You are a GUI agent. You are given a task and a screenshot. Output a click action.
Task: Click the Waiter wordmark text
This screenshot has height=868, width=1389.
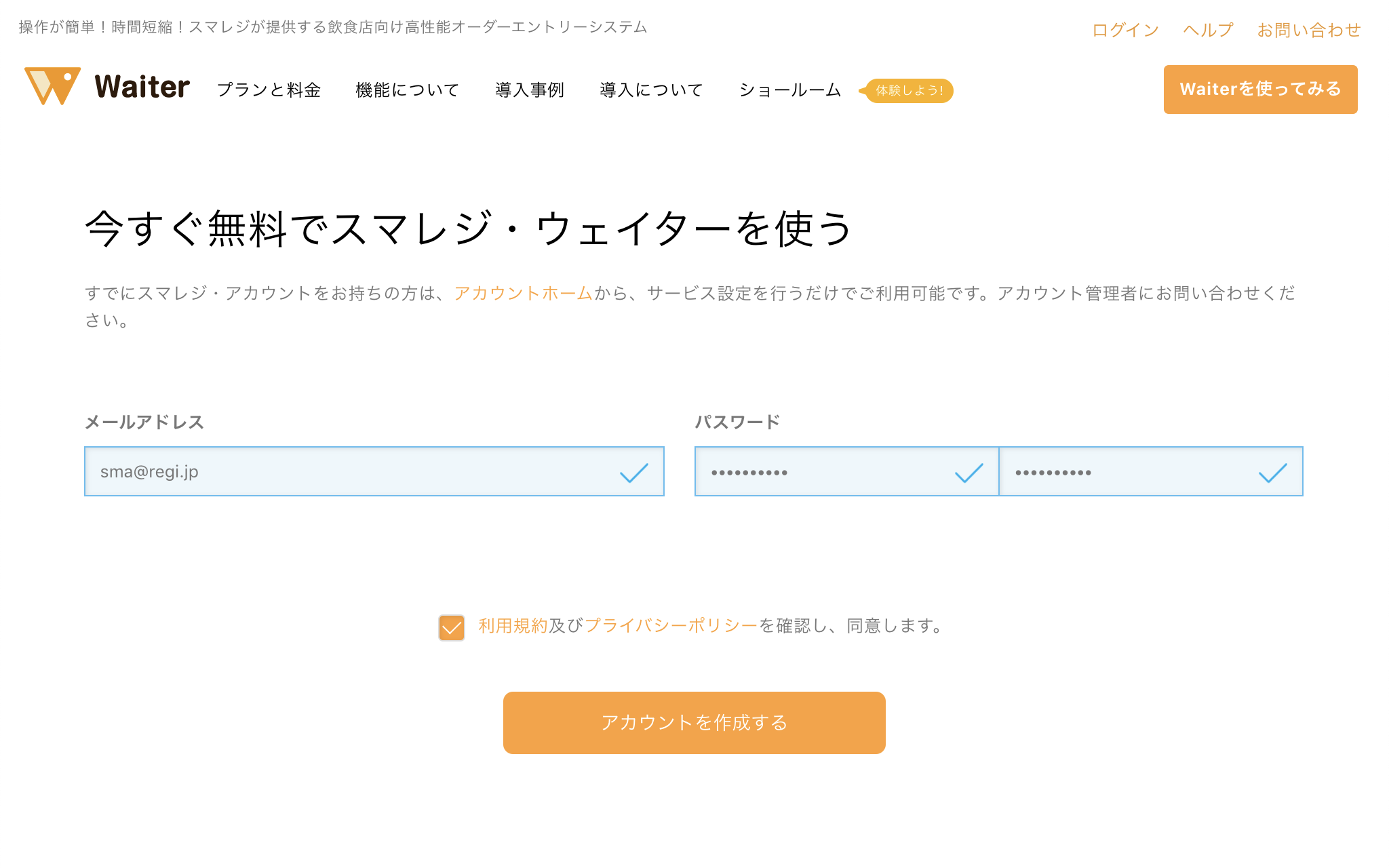click(142, 87)
